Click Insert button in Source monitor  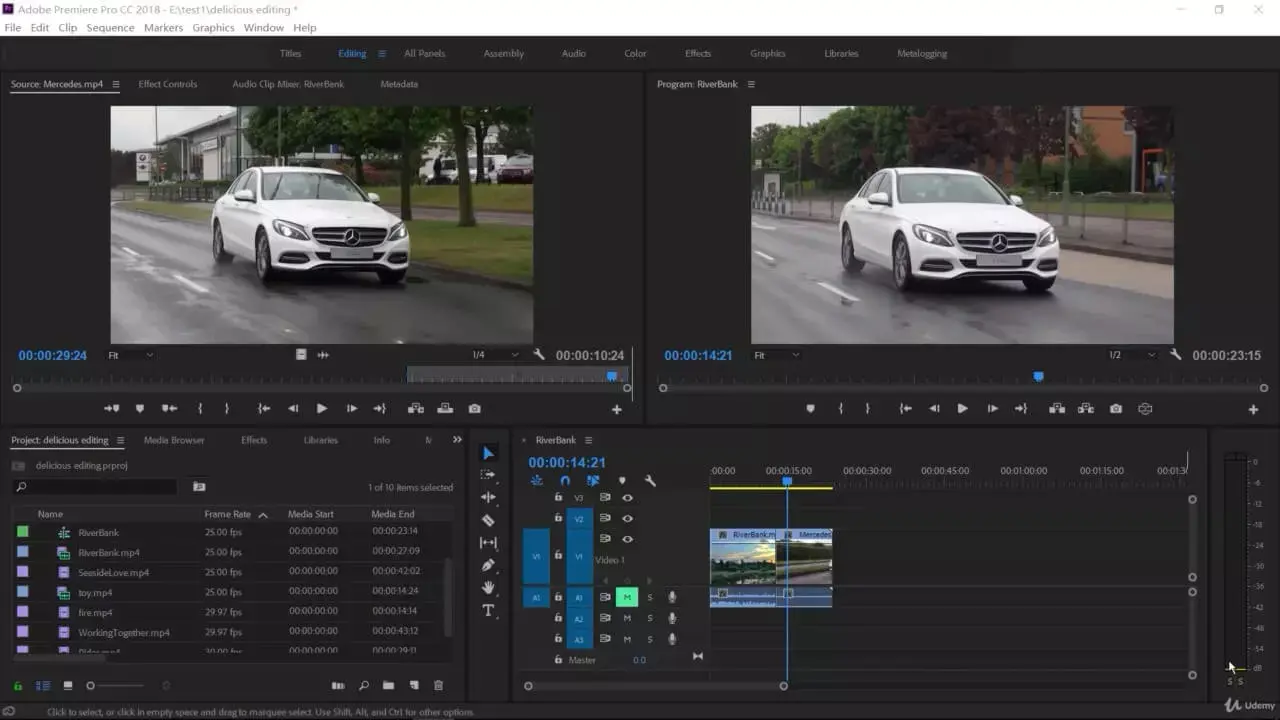click(x=415, y=409)
